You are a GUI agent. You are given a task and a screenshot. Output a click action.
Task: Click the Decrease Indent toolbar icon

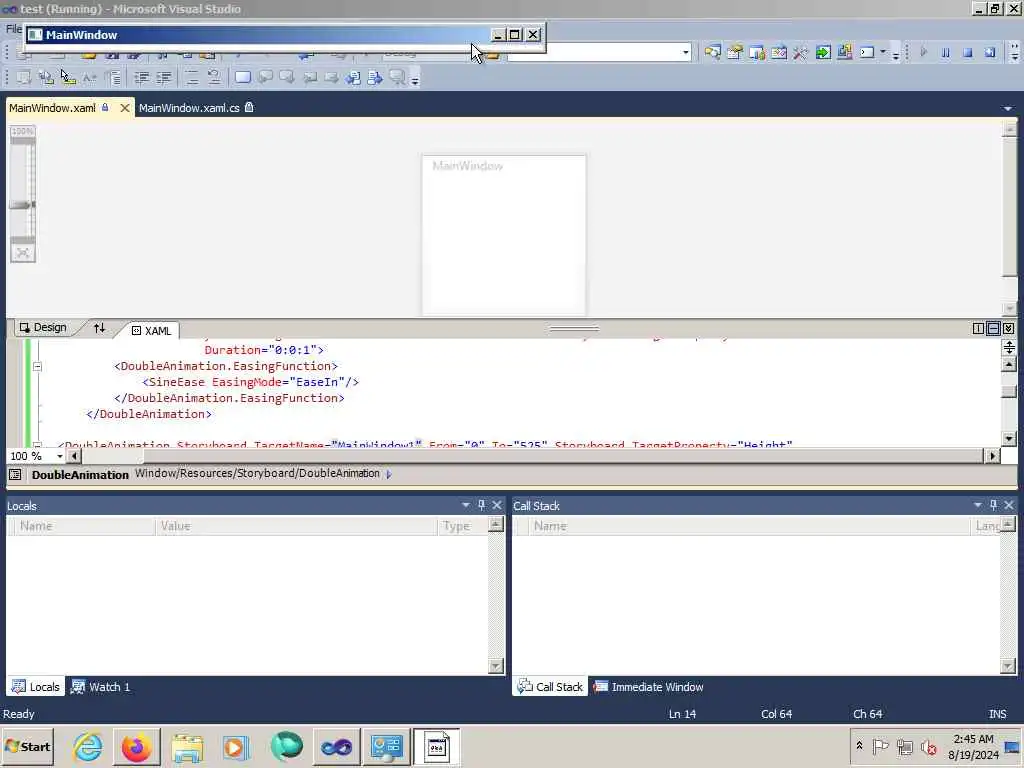pyautogui.click(x=142, y=78)
